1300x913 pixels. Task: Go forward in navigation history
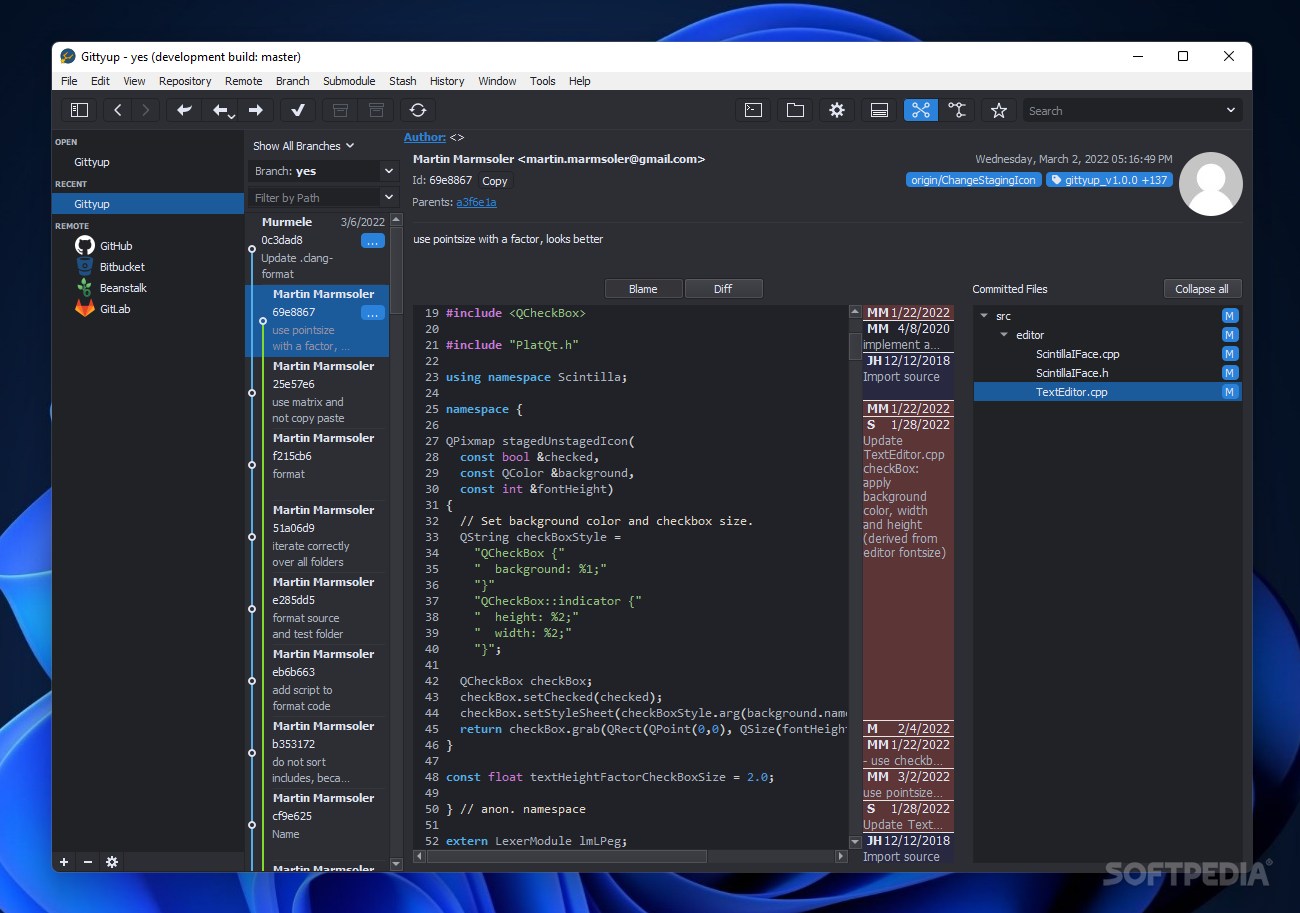pos(146,110)
